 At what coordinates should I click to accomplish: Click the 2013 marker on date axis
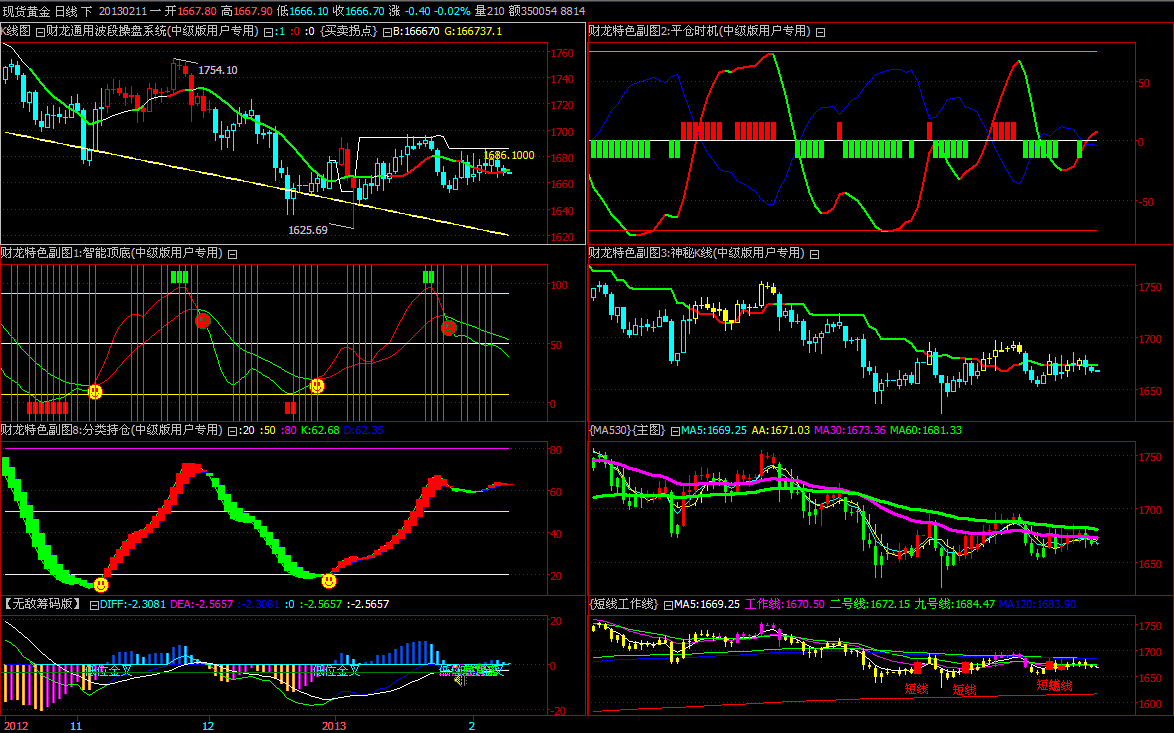[x=333, y=724]
